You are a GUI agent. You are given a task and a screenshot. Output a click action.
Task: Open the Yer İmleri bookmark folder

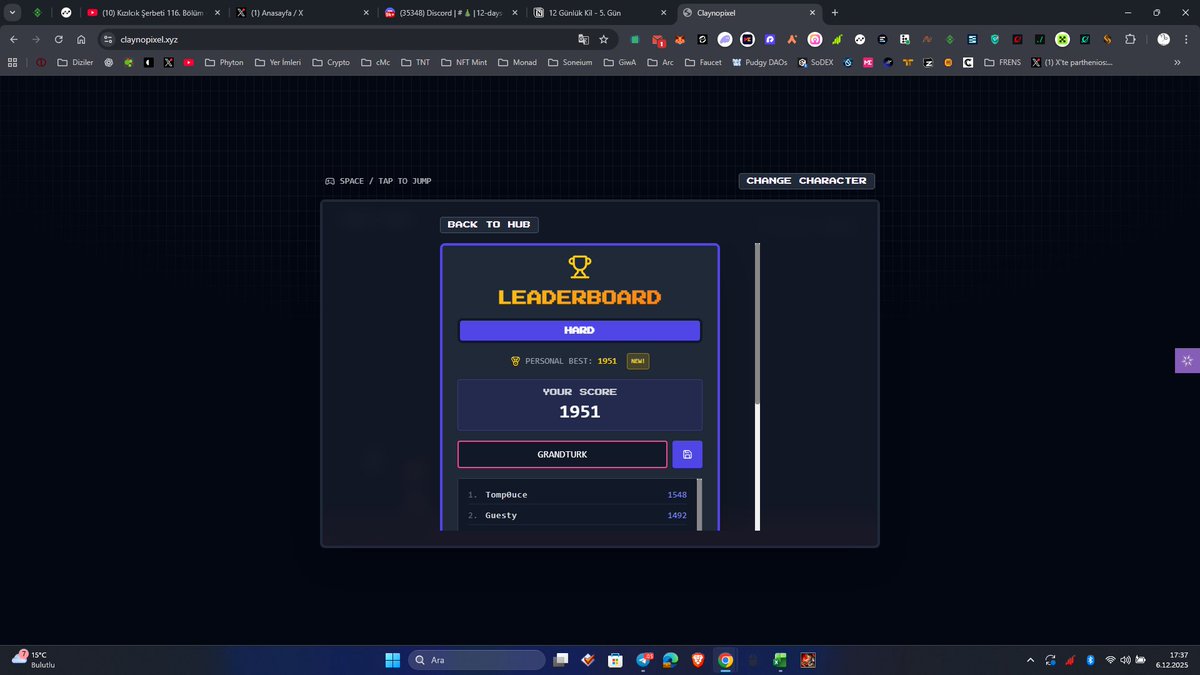click(277, 62)
